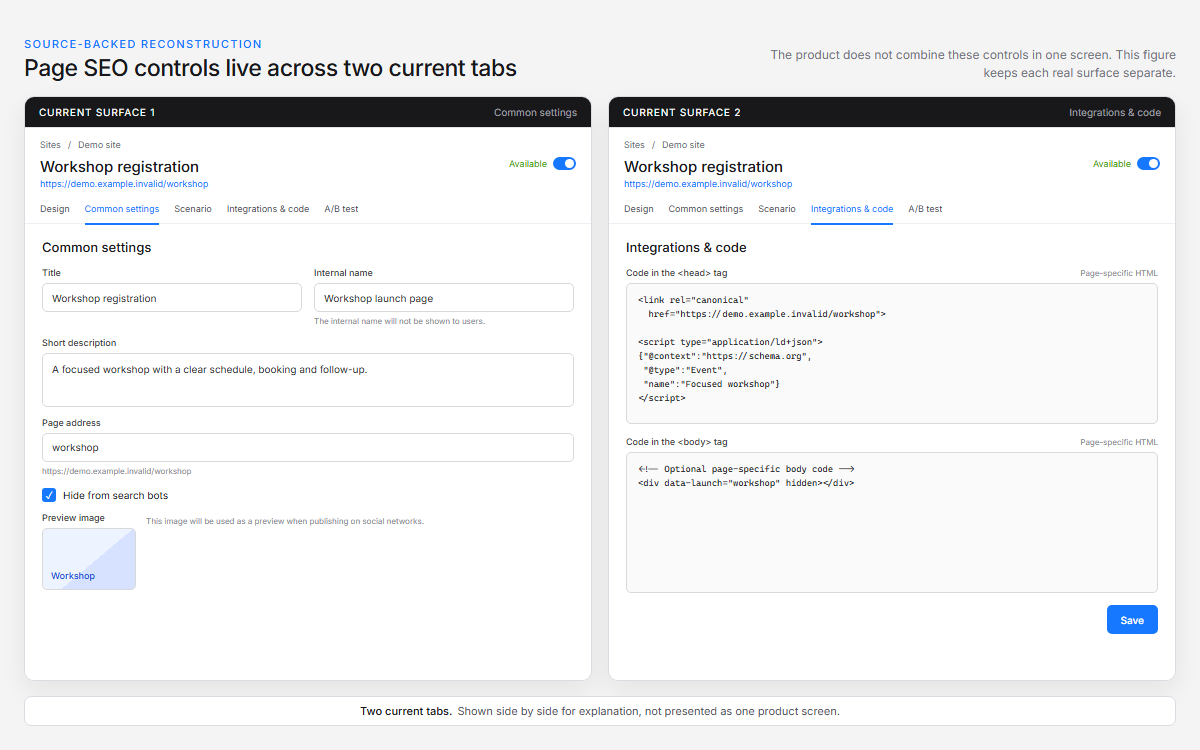This screenshot has height=750, width=1200.
Task: Click Sites breadcrumb in Surface 2
Action: coord(634,145)
